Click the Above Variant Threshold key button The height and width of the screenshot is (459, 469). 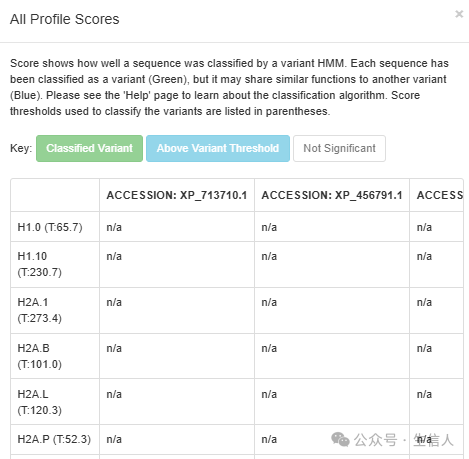(218, 148)
